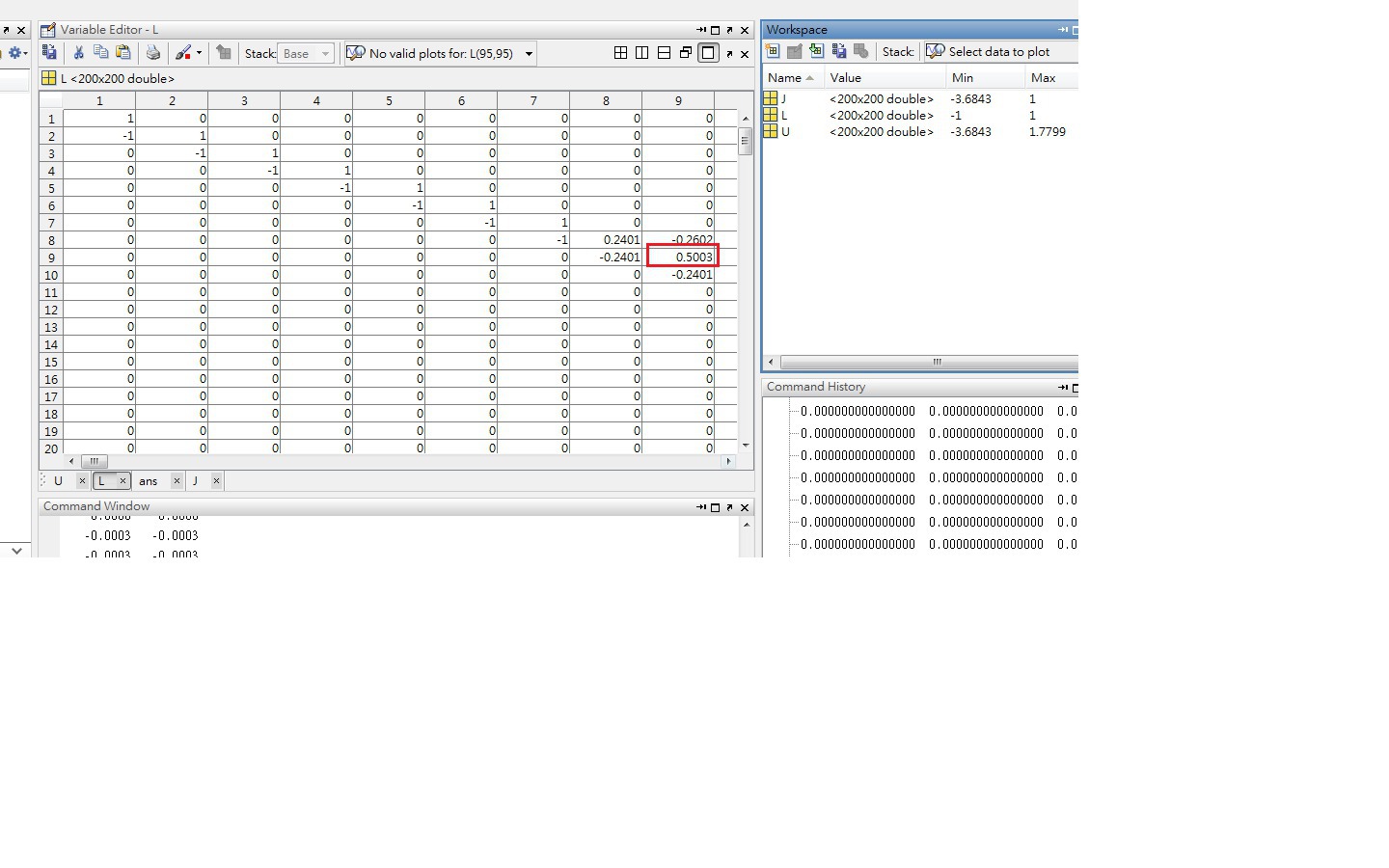1389x868 pixels.
Task: Expand the No valid plots dropdown arrow
Action: click(529, 54)
